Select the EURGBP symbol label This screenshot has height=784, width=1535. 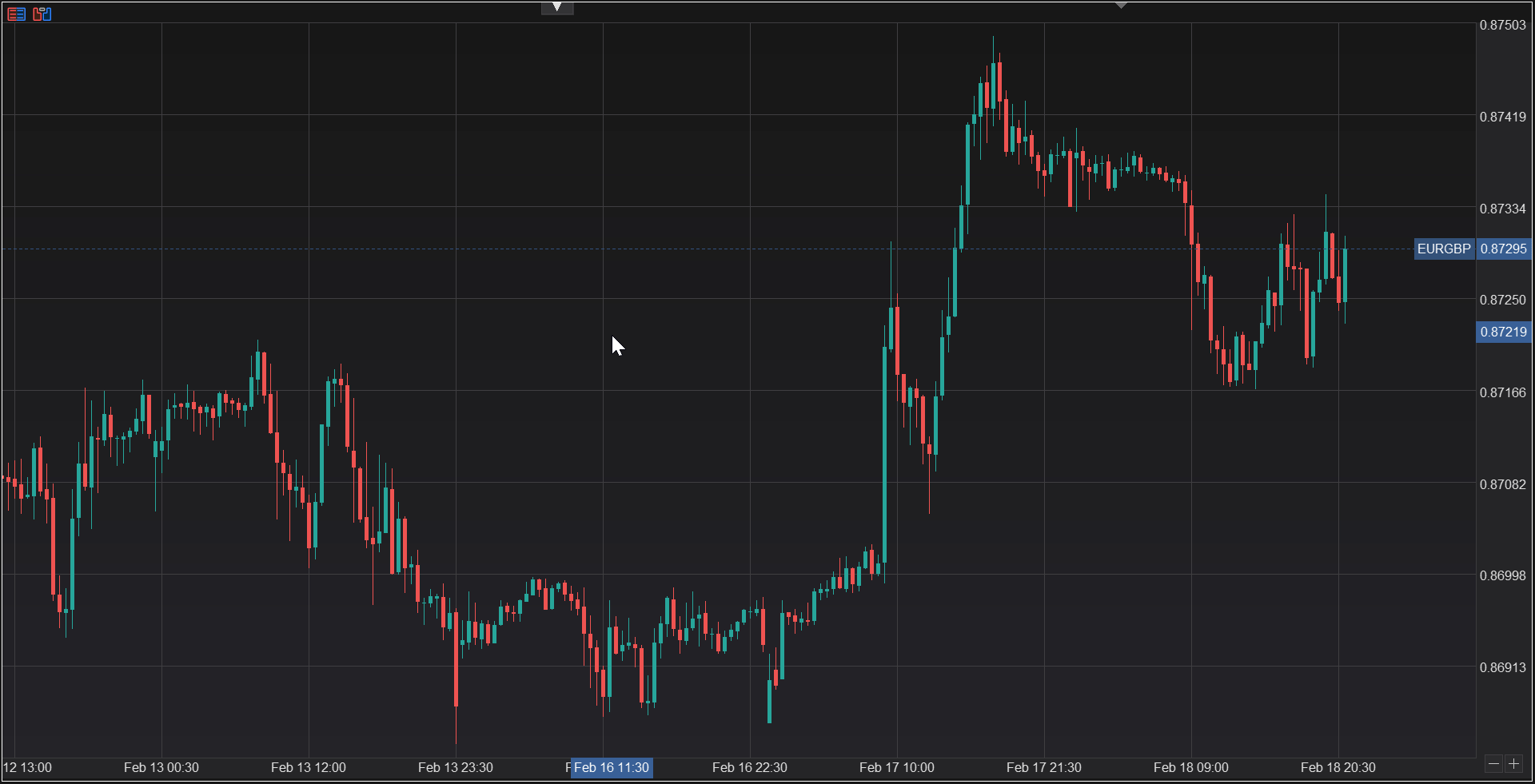pyautogui.click(x=1444, y=249)
